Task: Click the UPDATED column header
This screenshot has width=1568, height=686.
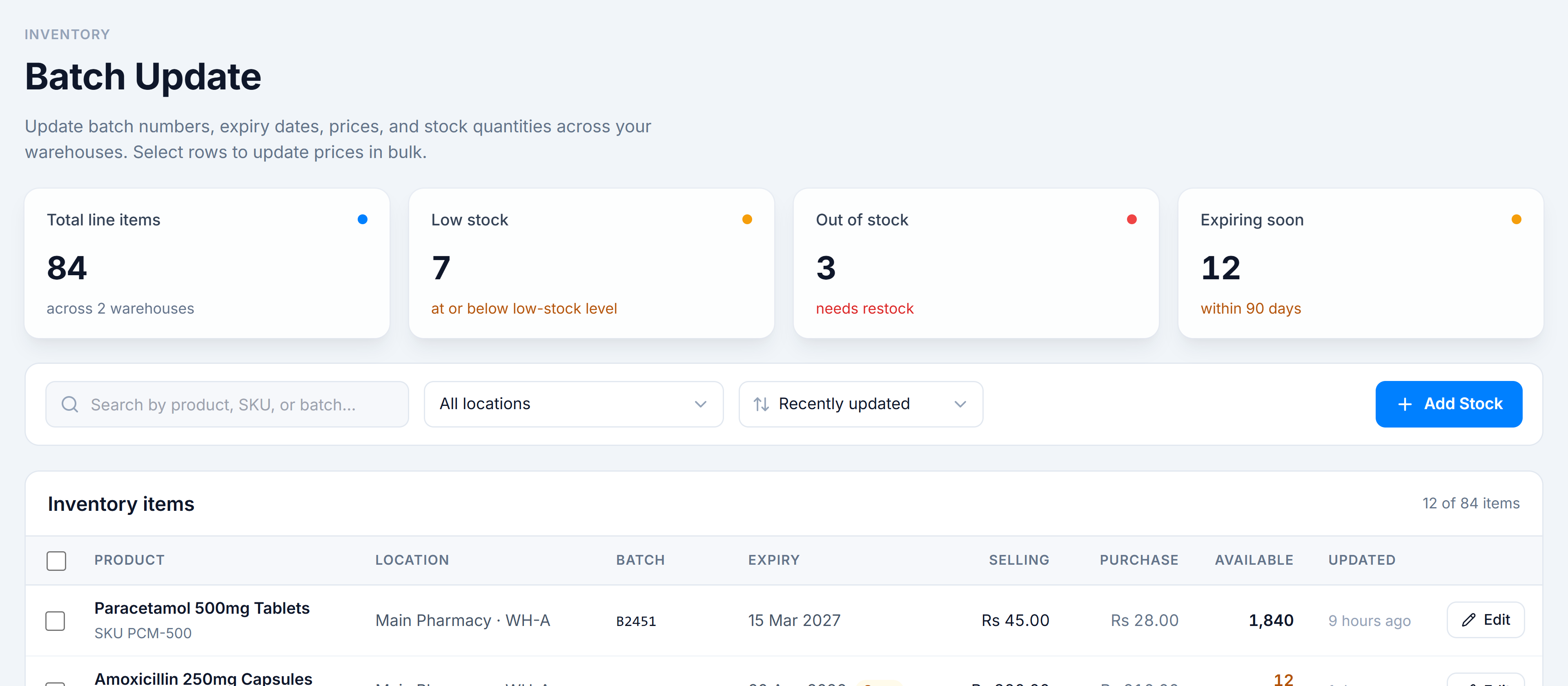Action: (x=1362, y=560)
